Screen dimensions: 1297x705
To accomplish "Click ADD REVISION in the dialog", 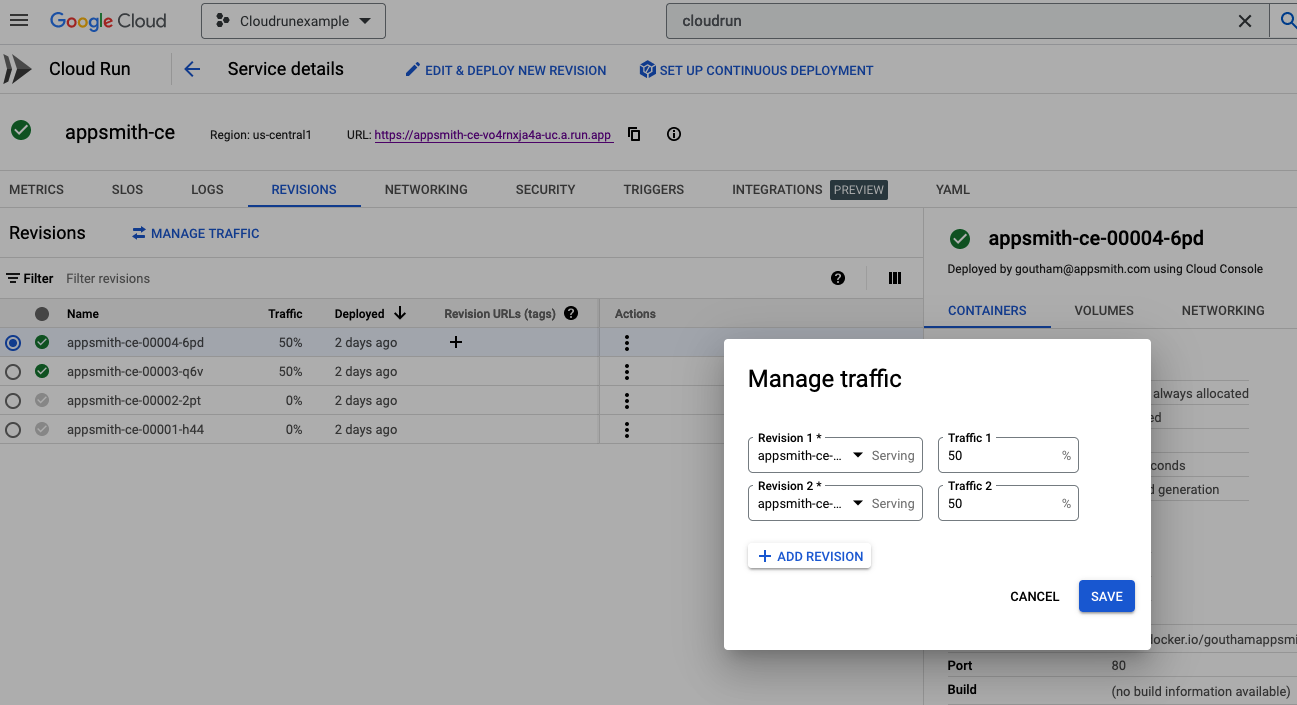I will coord(809,555).
